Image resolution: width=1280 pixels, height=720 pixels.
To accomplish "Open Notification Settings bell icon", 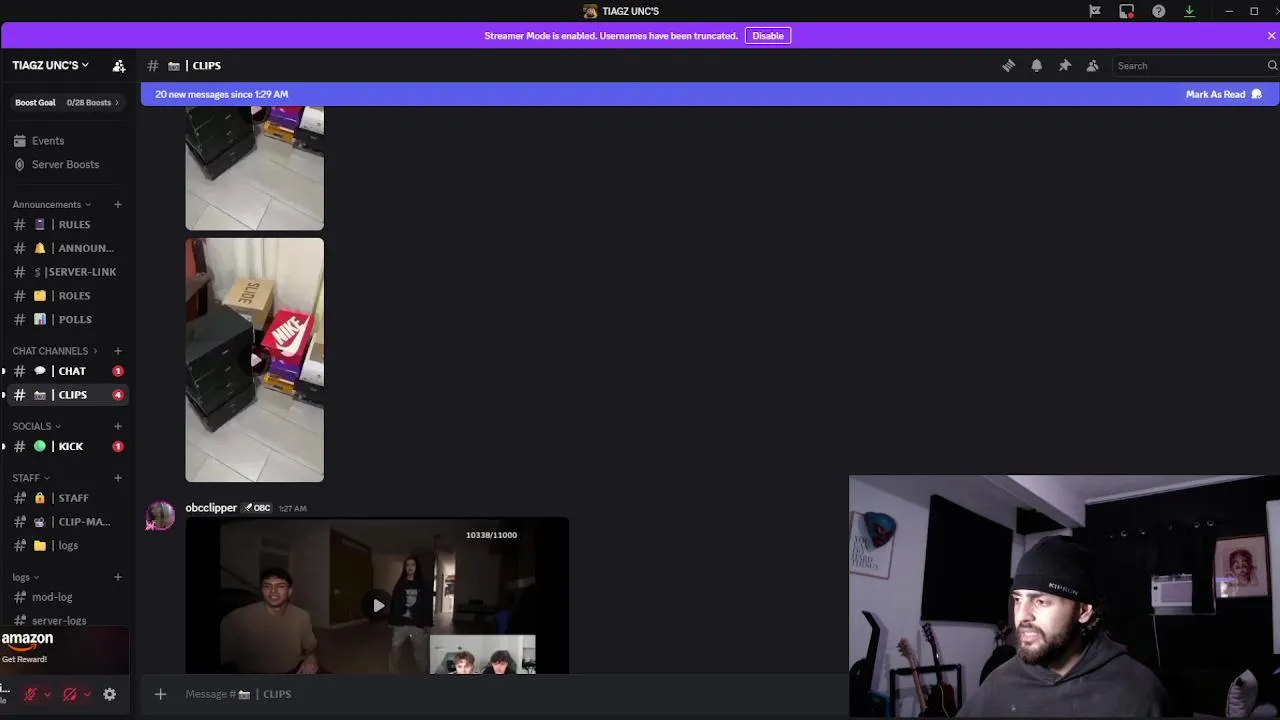I will click(1036, 66).
